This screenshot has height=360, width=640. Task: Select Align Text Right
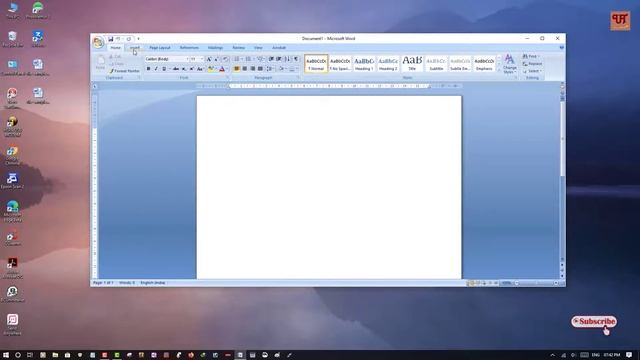click(252, 69)
